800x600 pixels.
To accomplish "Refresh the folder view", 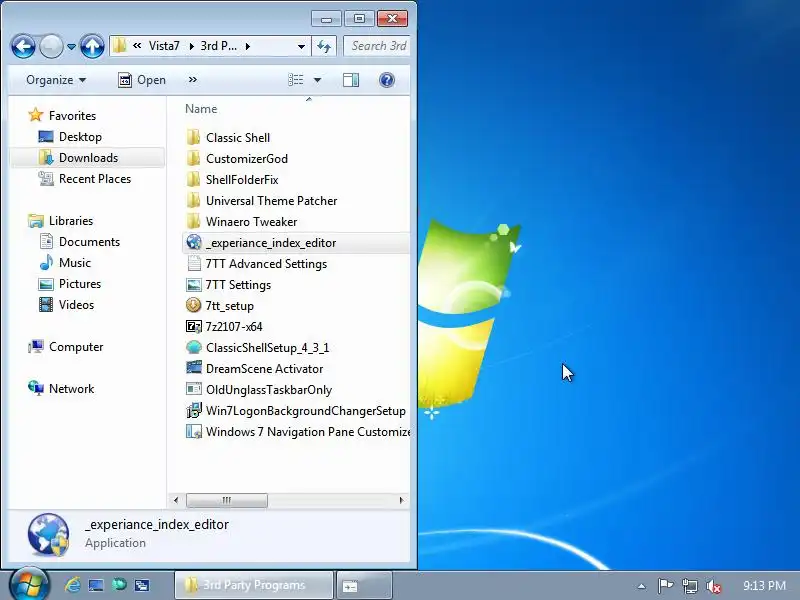I will point(324,46).
